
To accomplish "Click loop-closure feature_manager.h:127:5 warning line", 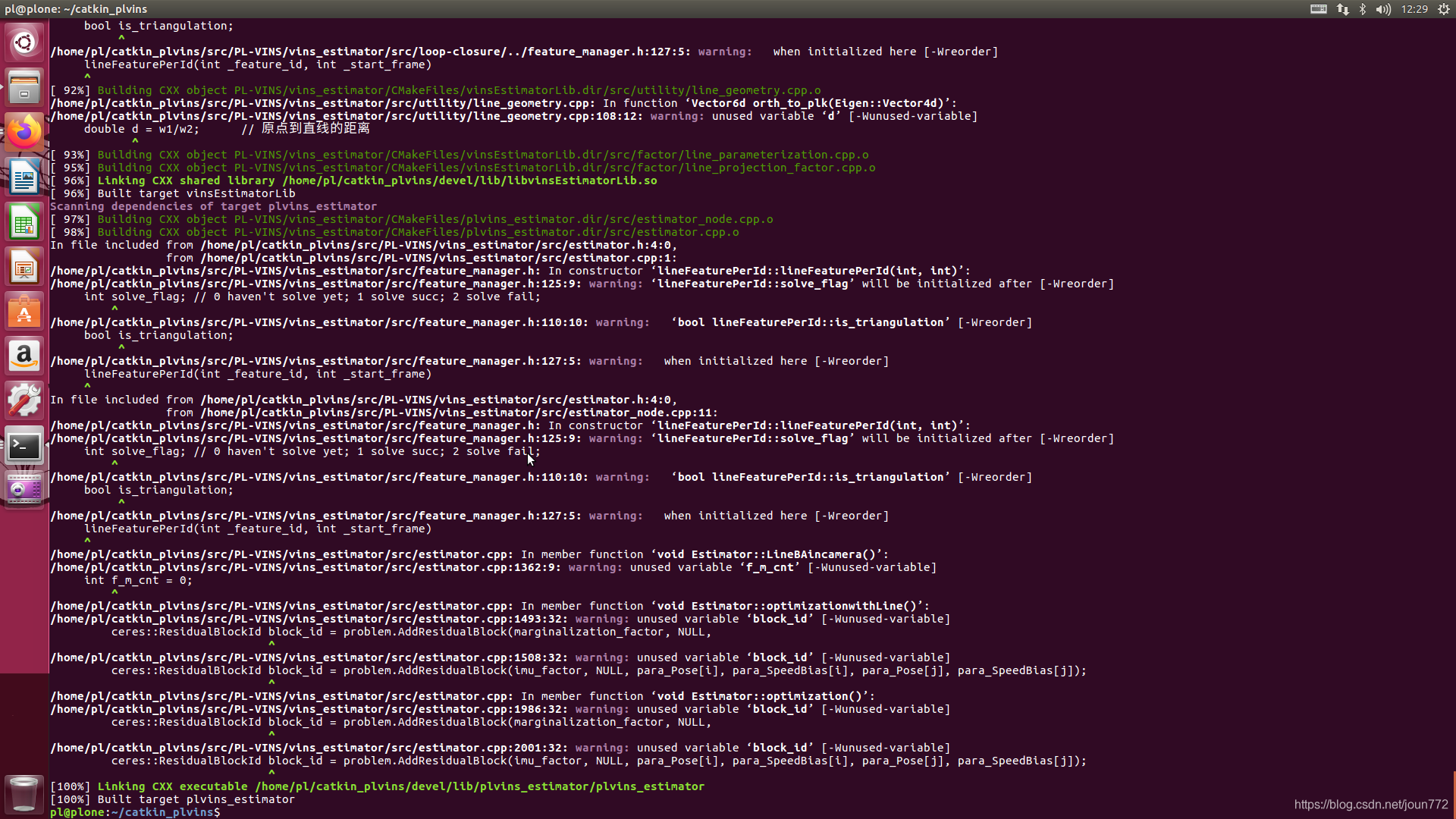I will click(524, 52).
